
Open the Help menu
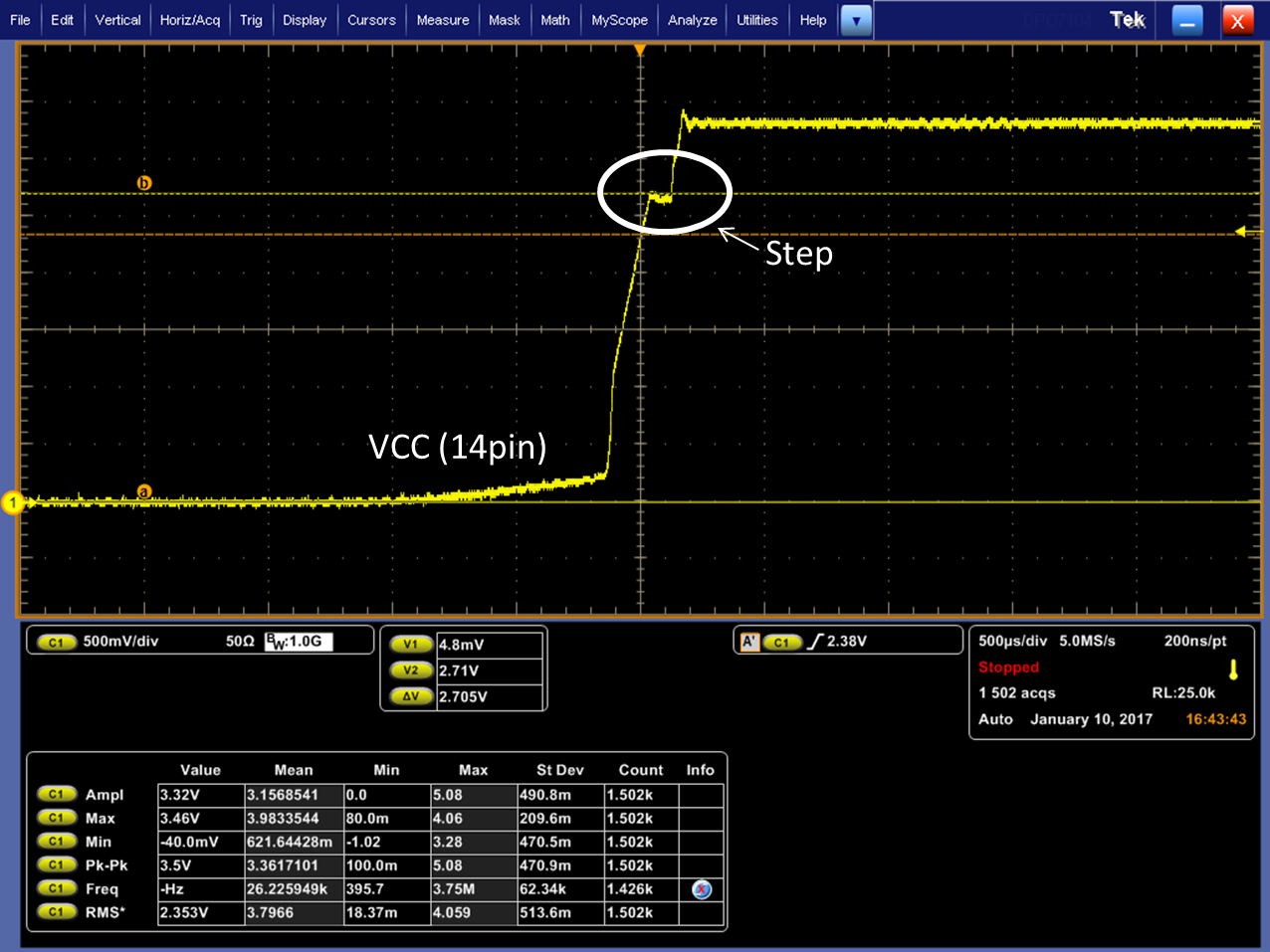pyautogui.click(x=813, y=20)
